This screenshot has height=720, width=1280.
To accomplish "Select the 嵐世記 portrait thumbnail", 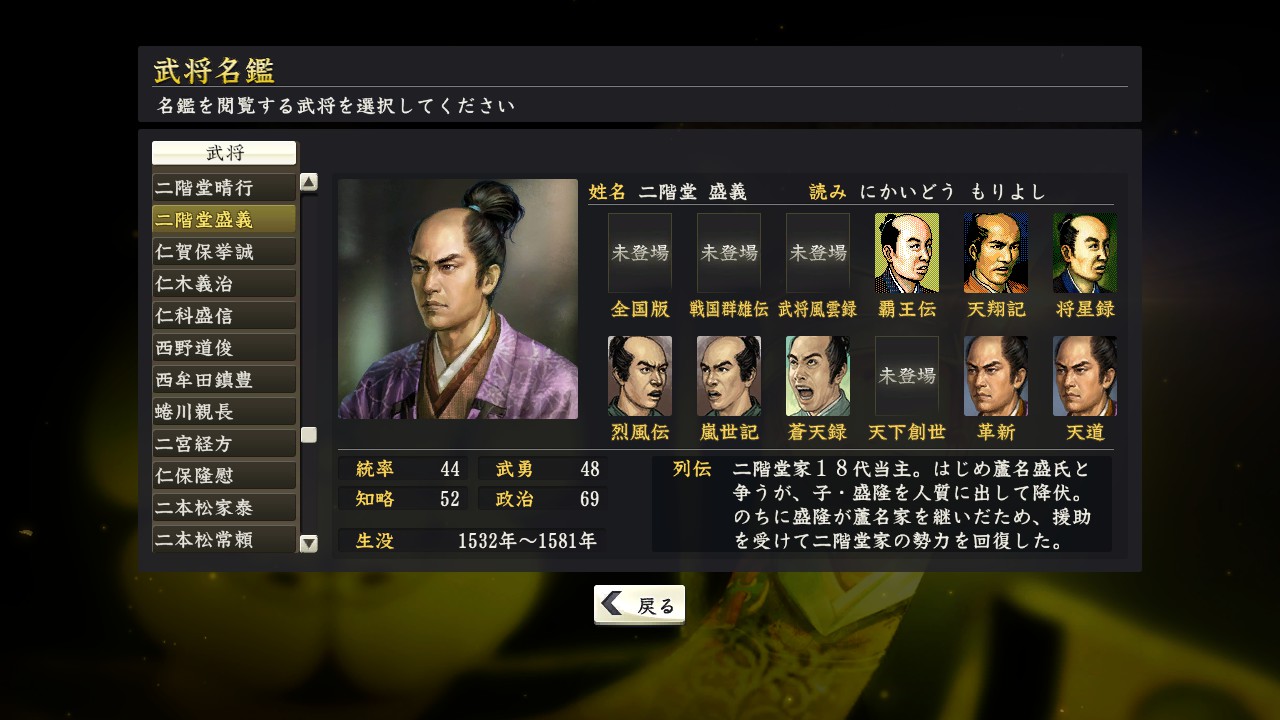I will (729, 376).
